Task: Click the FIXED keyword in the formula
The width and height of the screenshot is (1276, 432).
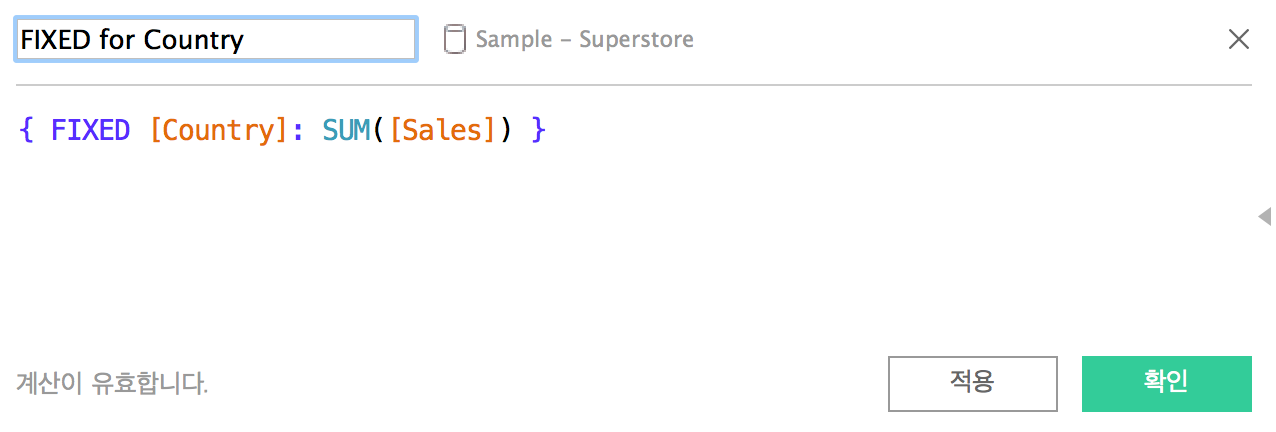Action: tap(90, 130)
